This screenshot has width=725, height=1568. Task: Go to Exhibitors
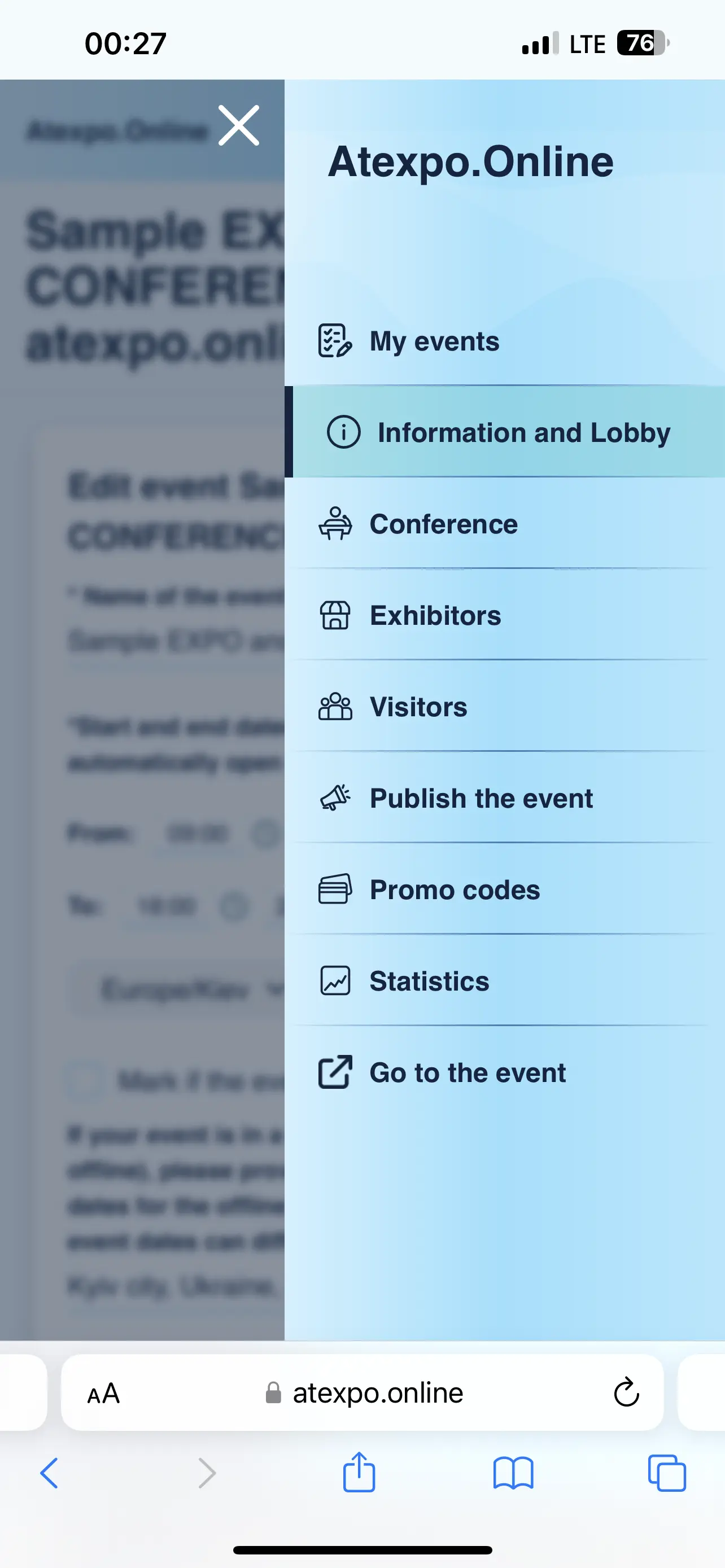505,615
